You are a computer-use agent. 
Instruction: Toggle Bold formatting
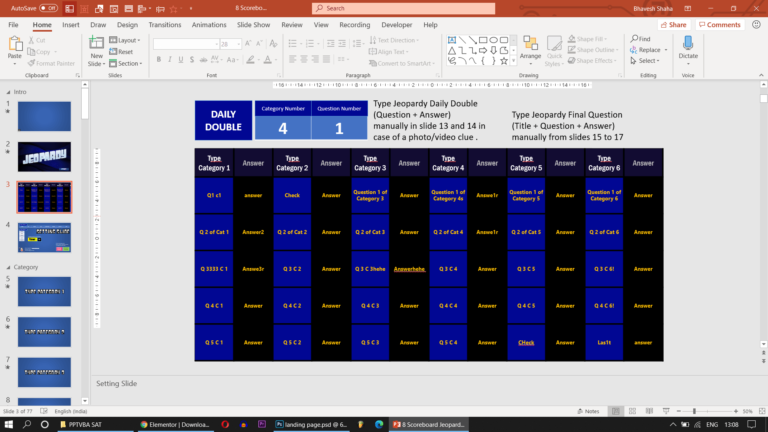click(159, 60)
